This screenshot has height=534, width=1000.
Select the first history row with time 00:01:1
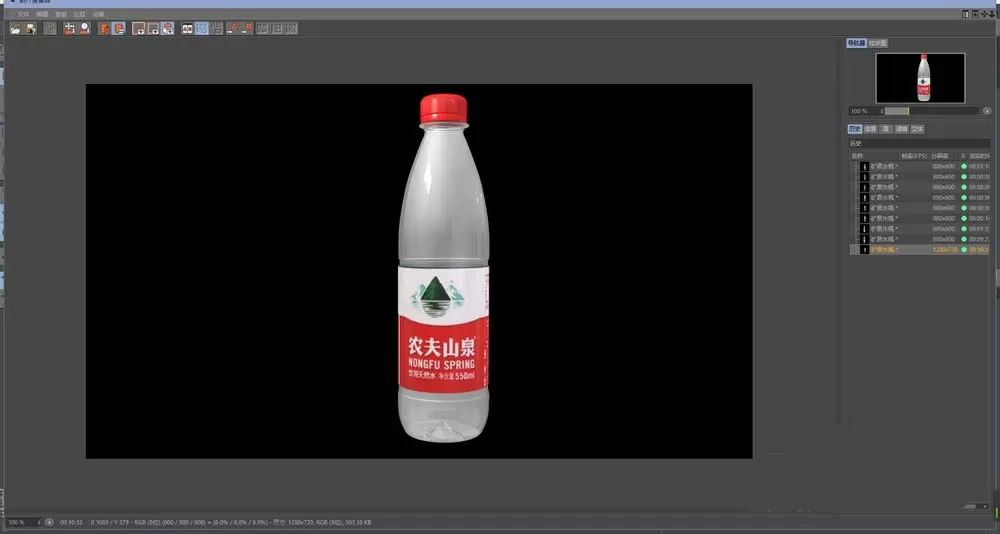[x=920, y=166]
